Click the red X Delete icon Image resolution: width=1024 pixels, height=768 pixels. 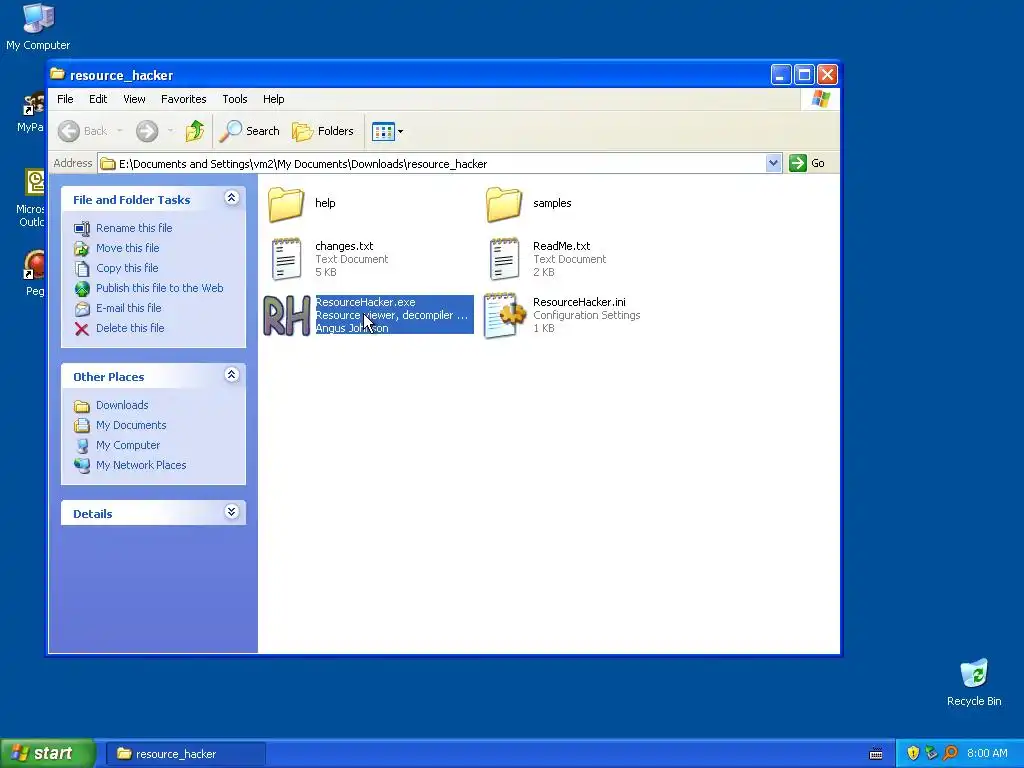click(82, 329)
